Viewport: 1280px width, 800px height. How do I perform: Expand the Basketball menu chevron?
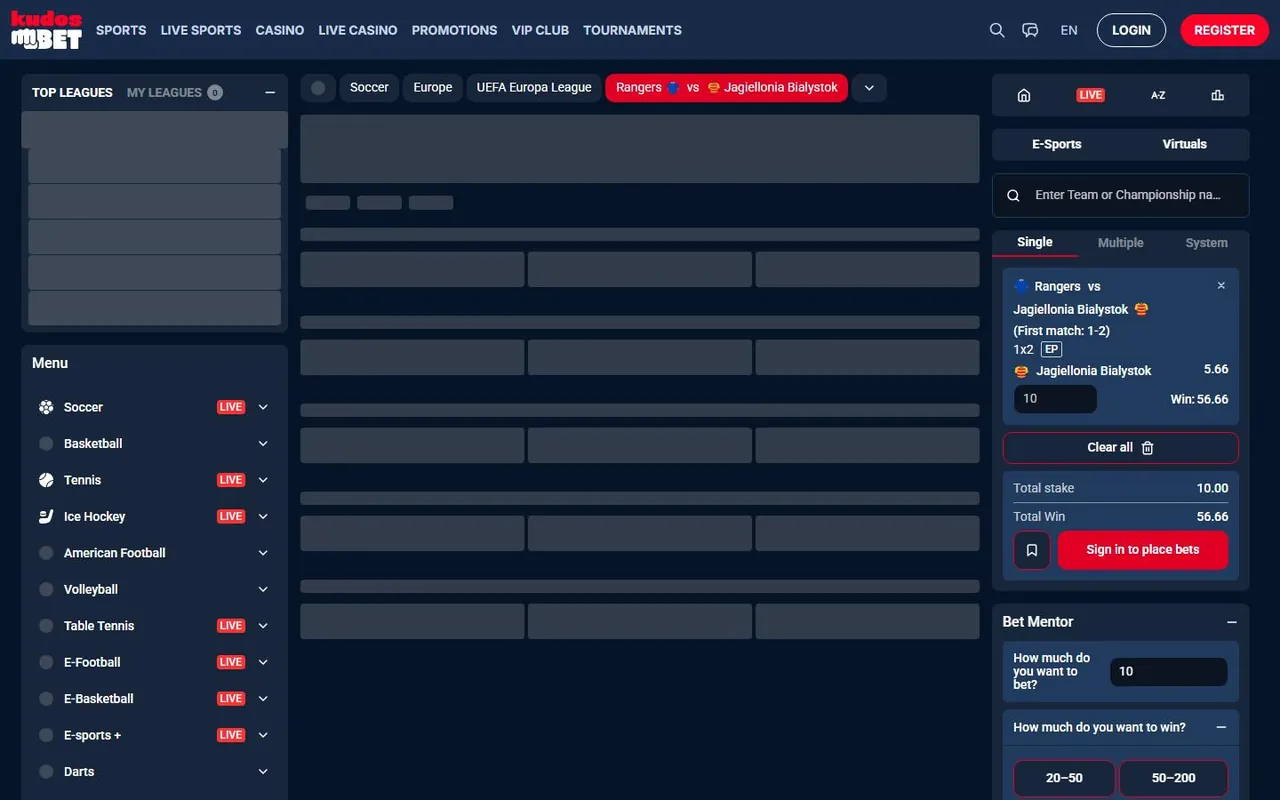coord(263,443)
